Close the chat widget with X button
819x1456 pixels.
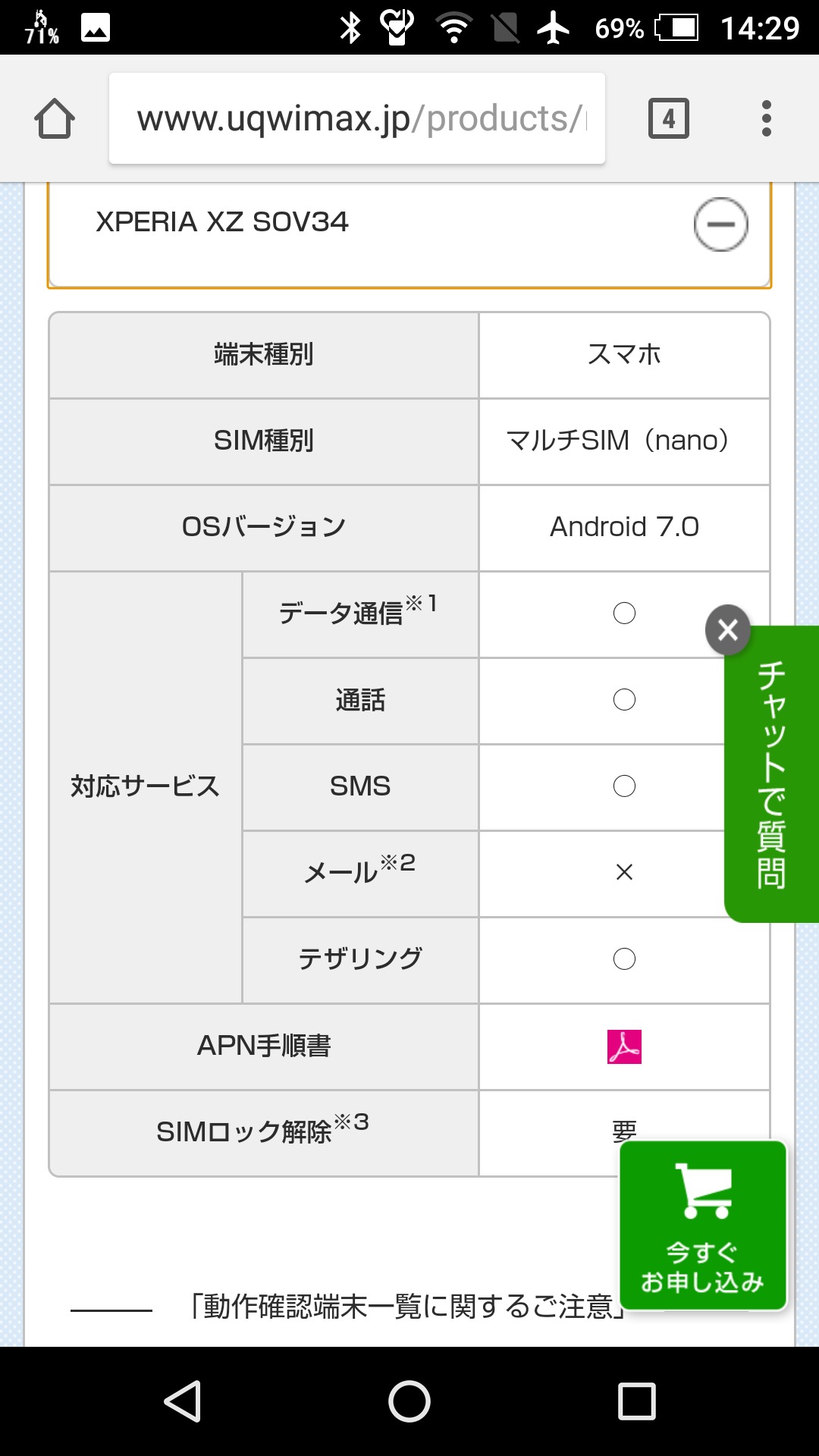coord(728,629)
